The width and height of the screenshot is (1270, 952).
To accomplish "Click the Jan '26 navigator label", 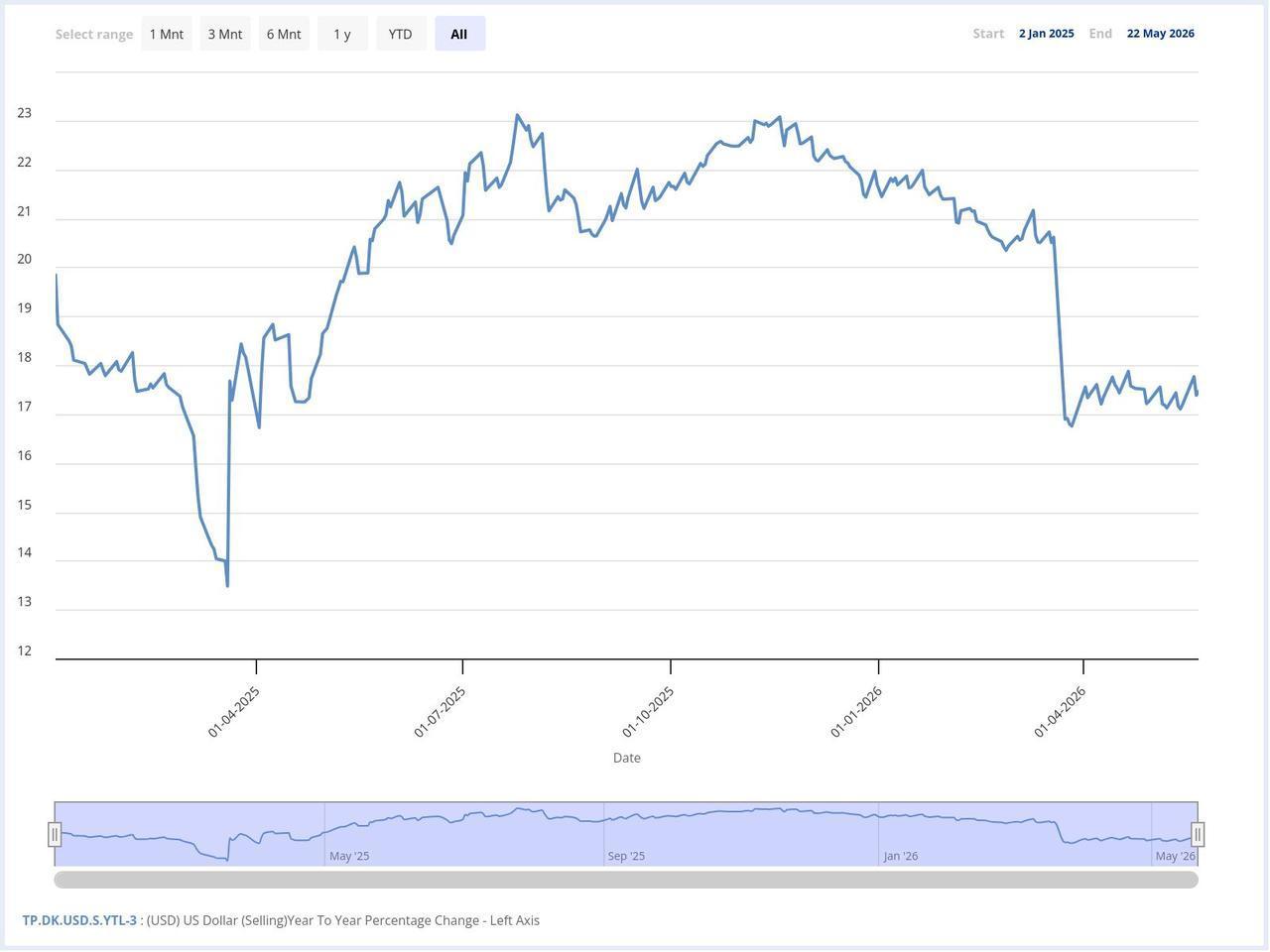I will pos(901,856).
